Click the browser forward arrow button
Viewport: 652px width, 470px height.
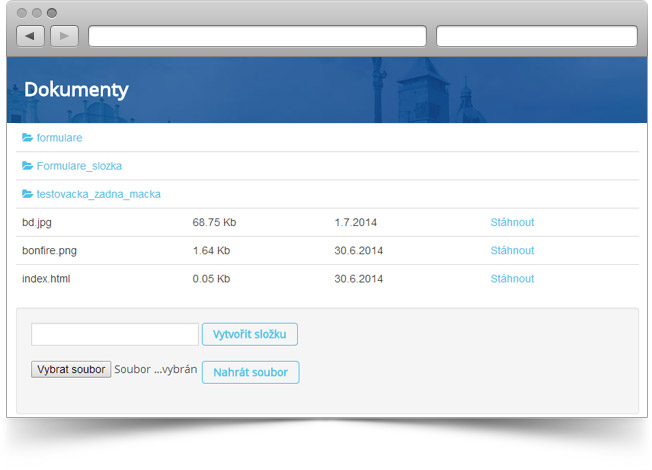(x=64, y=36)
